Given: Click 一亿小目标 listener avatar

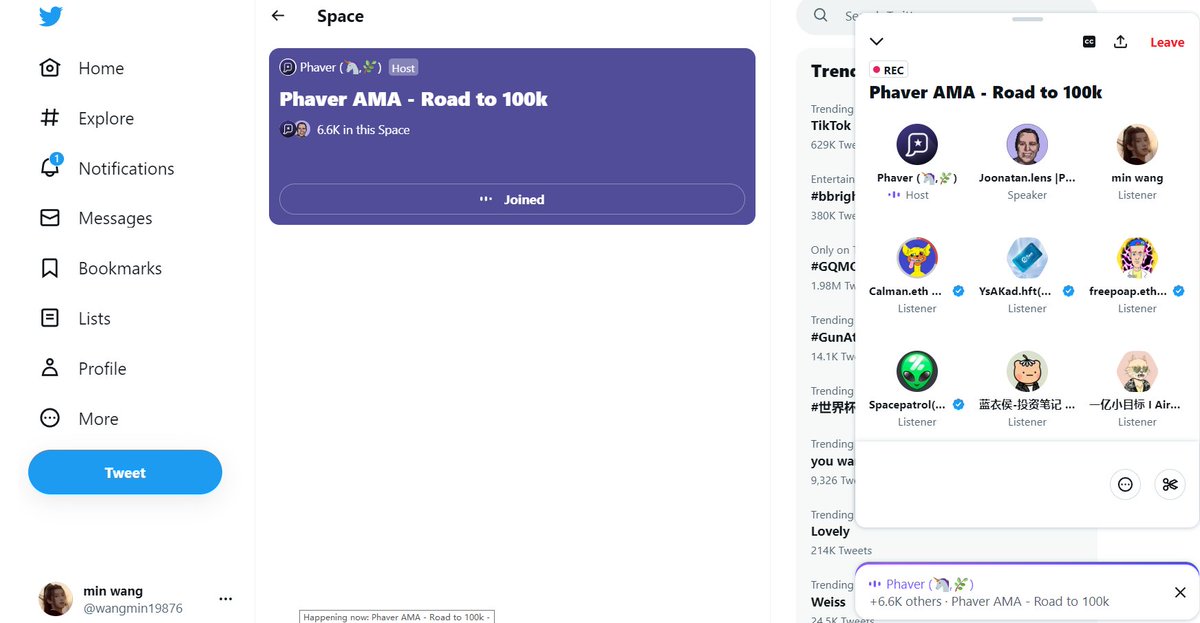Looking at the screenshot, I should coord(1137,371).
